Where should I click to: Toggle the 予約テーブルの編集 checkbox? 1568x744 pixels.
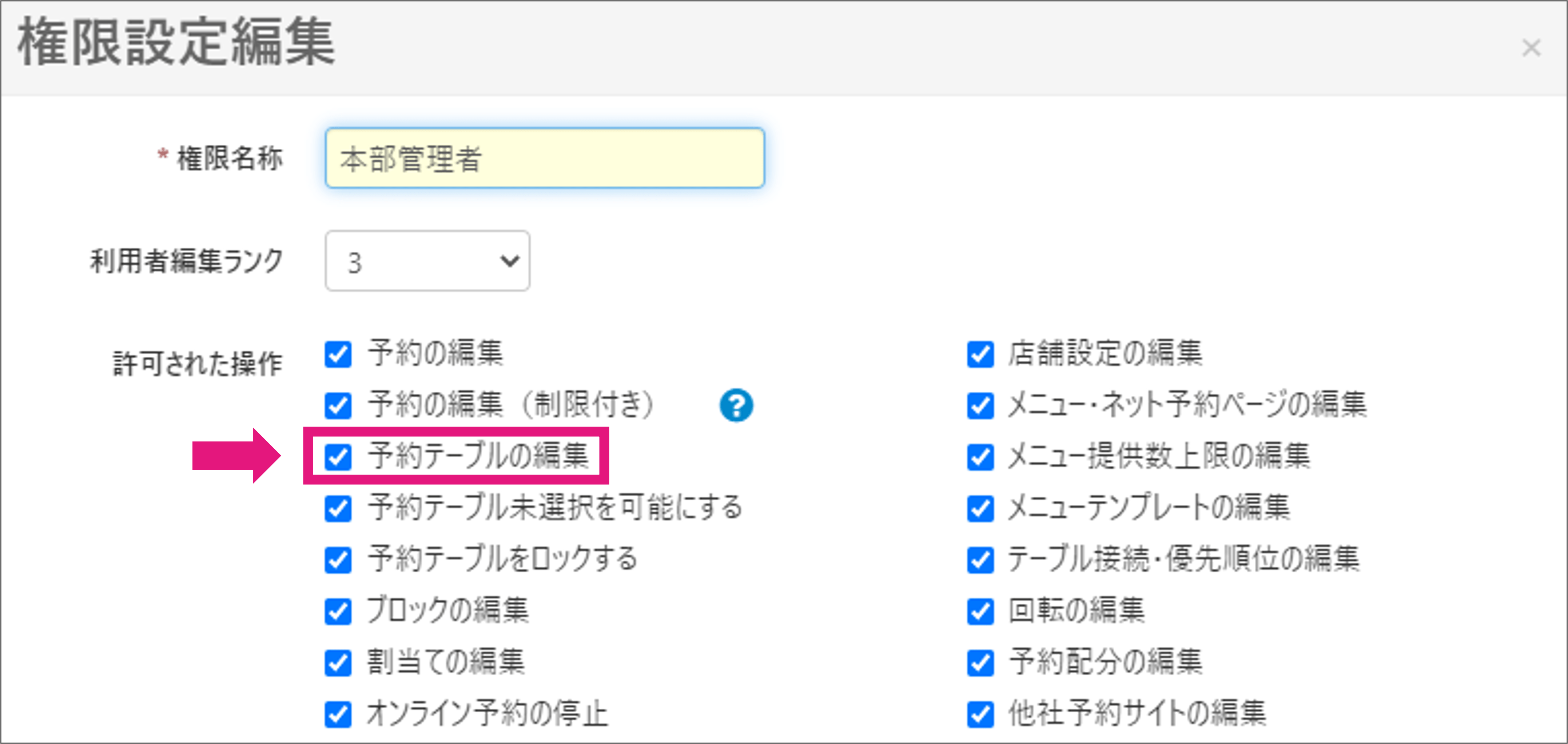click(x=338, y=457)
